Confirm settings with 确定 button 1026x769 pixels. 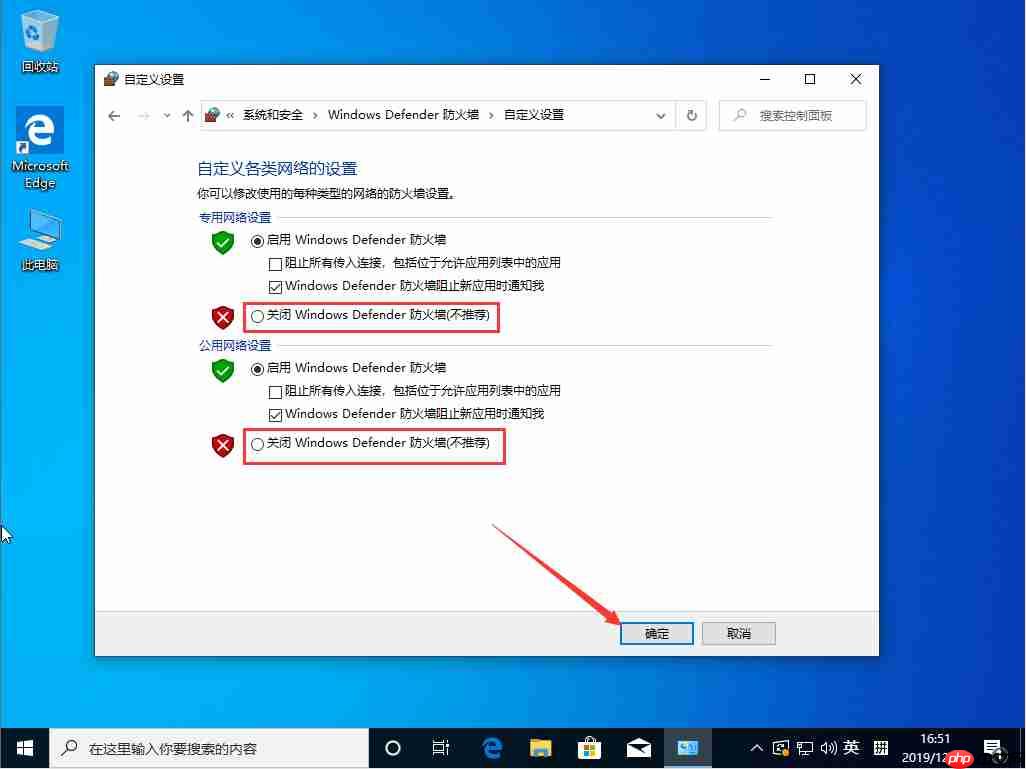click(656, 634)
